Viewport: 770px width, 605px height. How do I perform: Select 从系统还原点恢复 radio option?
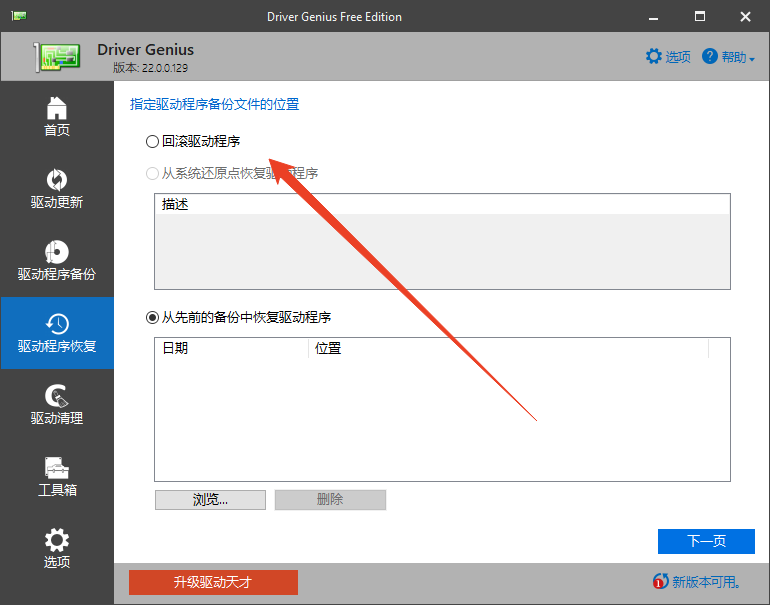click(x=153, y=173)
